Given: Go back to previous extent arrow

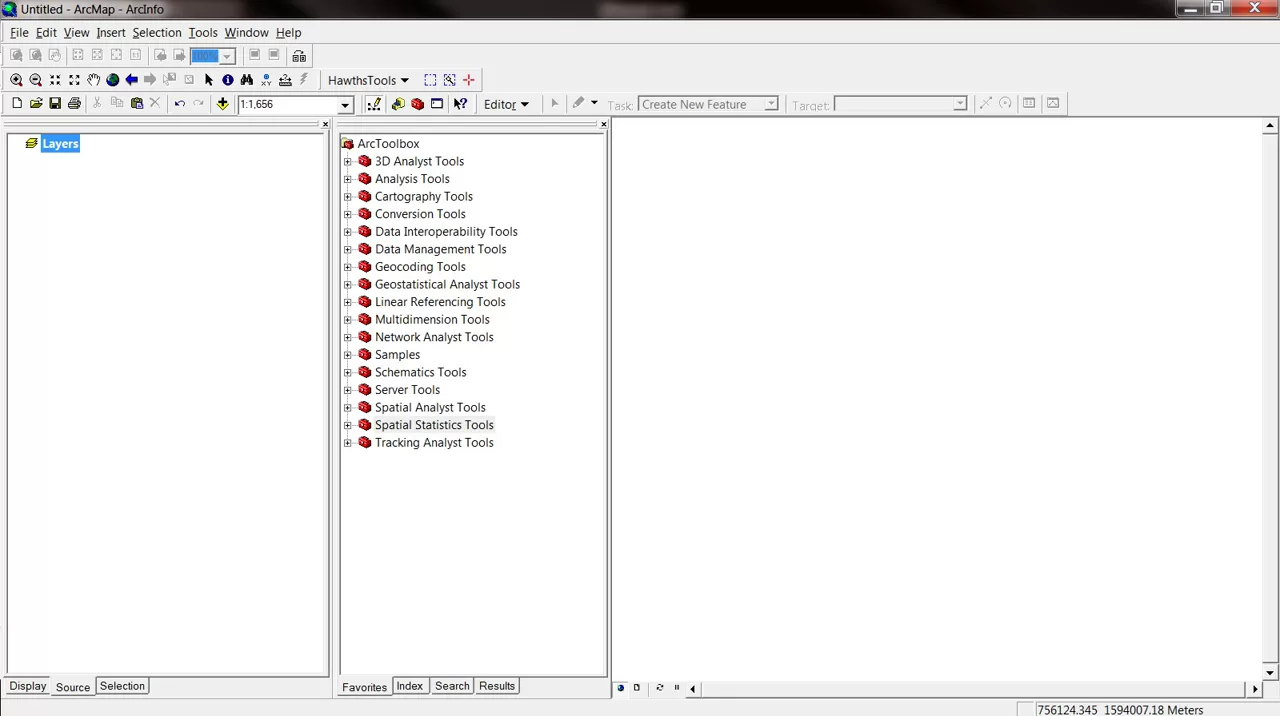Looking at the screenshot, I should (x=131, y=80).
